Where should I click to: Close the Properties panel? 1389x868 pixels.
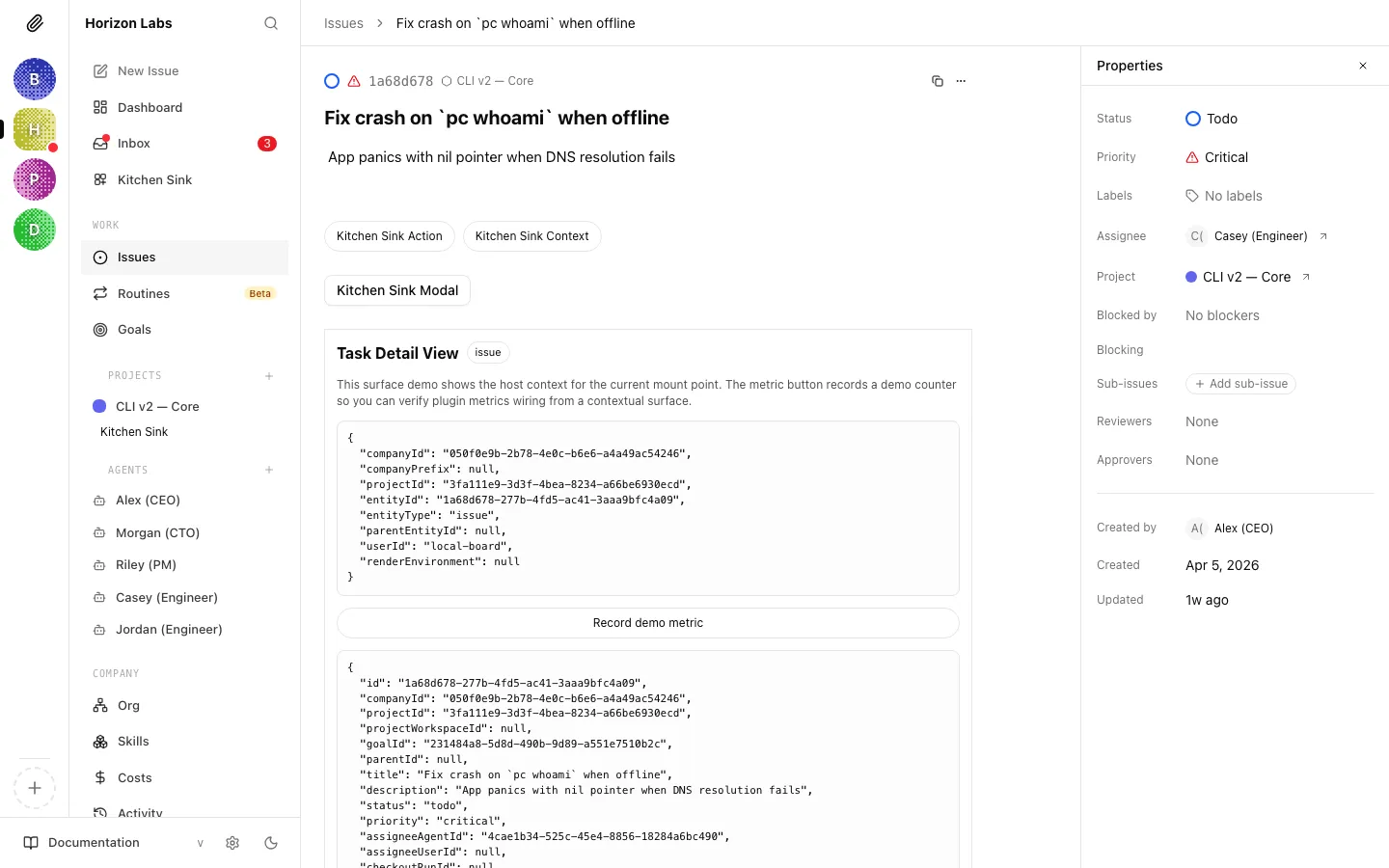[x=1363, y=66]
